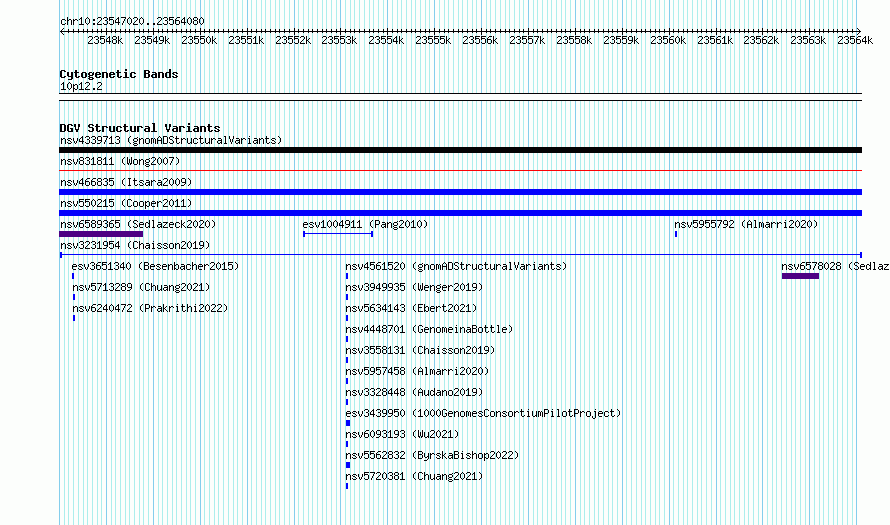Image resolution: width=890 pixels, height=525 pixels.
Task: Click nsv5562832 (ByrskaBishop2022) label
Action: 432,455
